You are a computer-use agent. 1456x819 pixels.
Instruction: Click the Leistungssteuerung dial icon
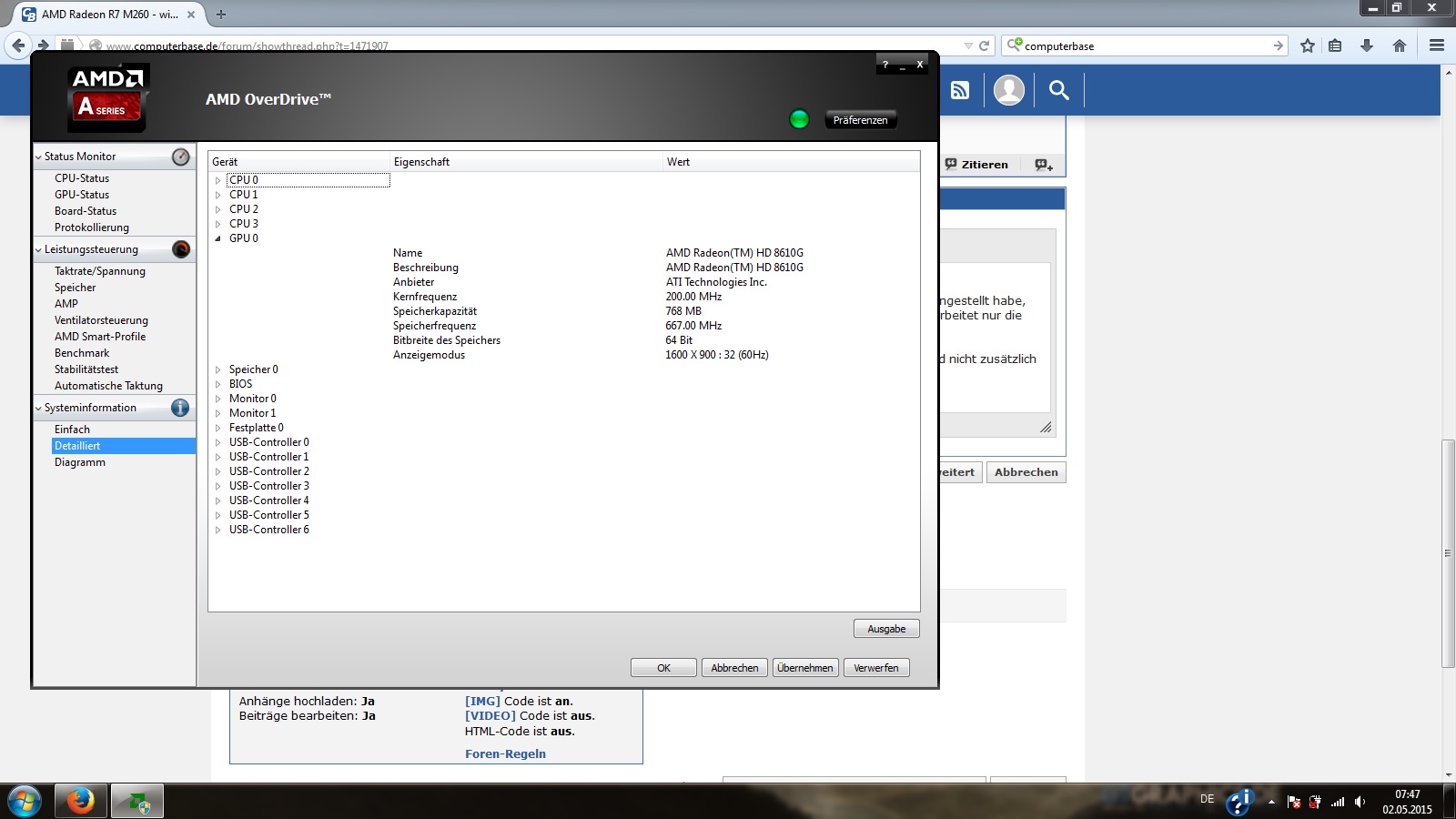[181, 249]
